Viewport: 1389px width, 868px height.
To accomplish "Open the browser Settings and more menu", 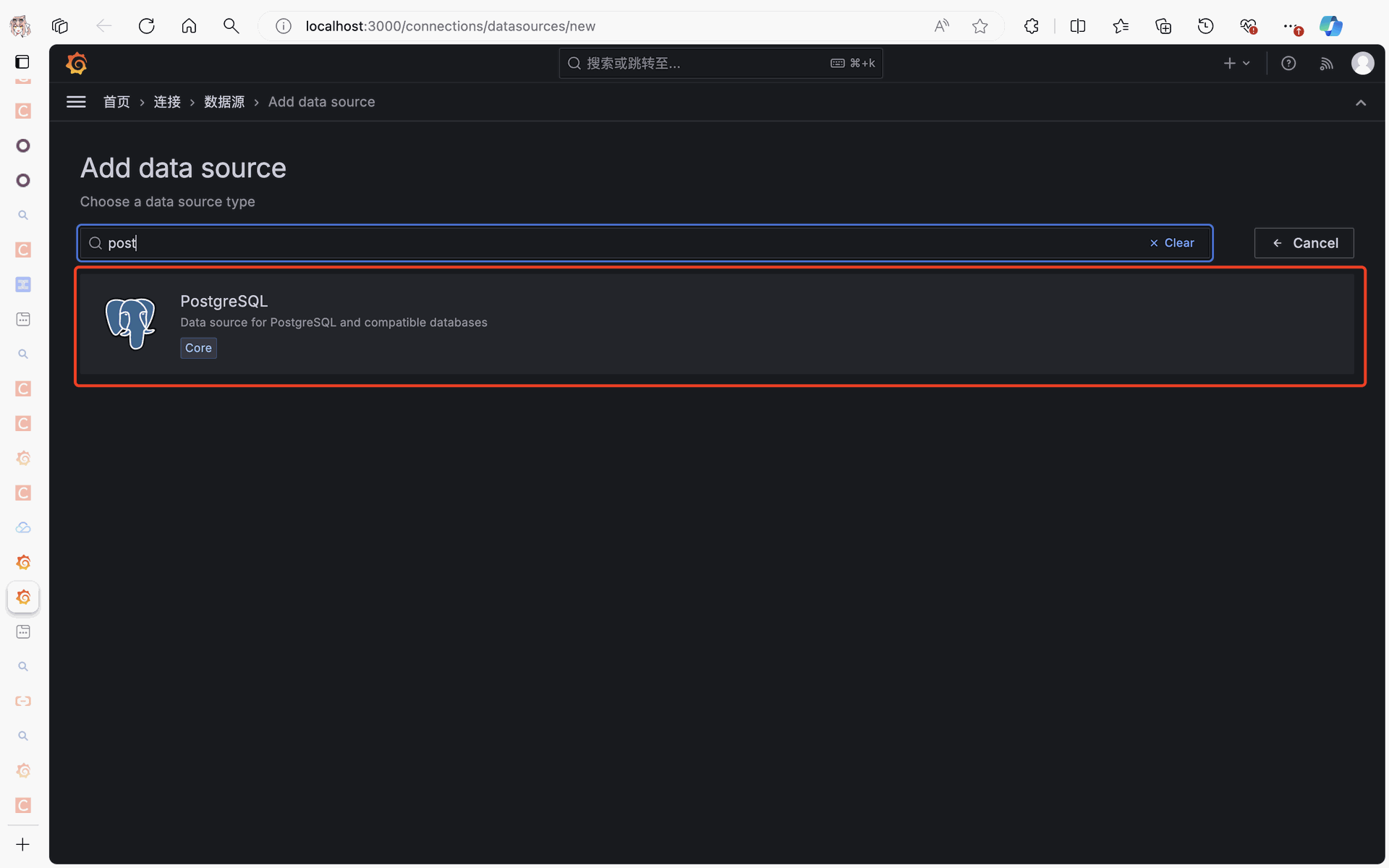I will (1291, 26).
